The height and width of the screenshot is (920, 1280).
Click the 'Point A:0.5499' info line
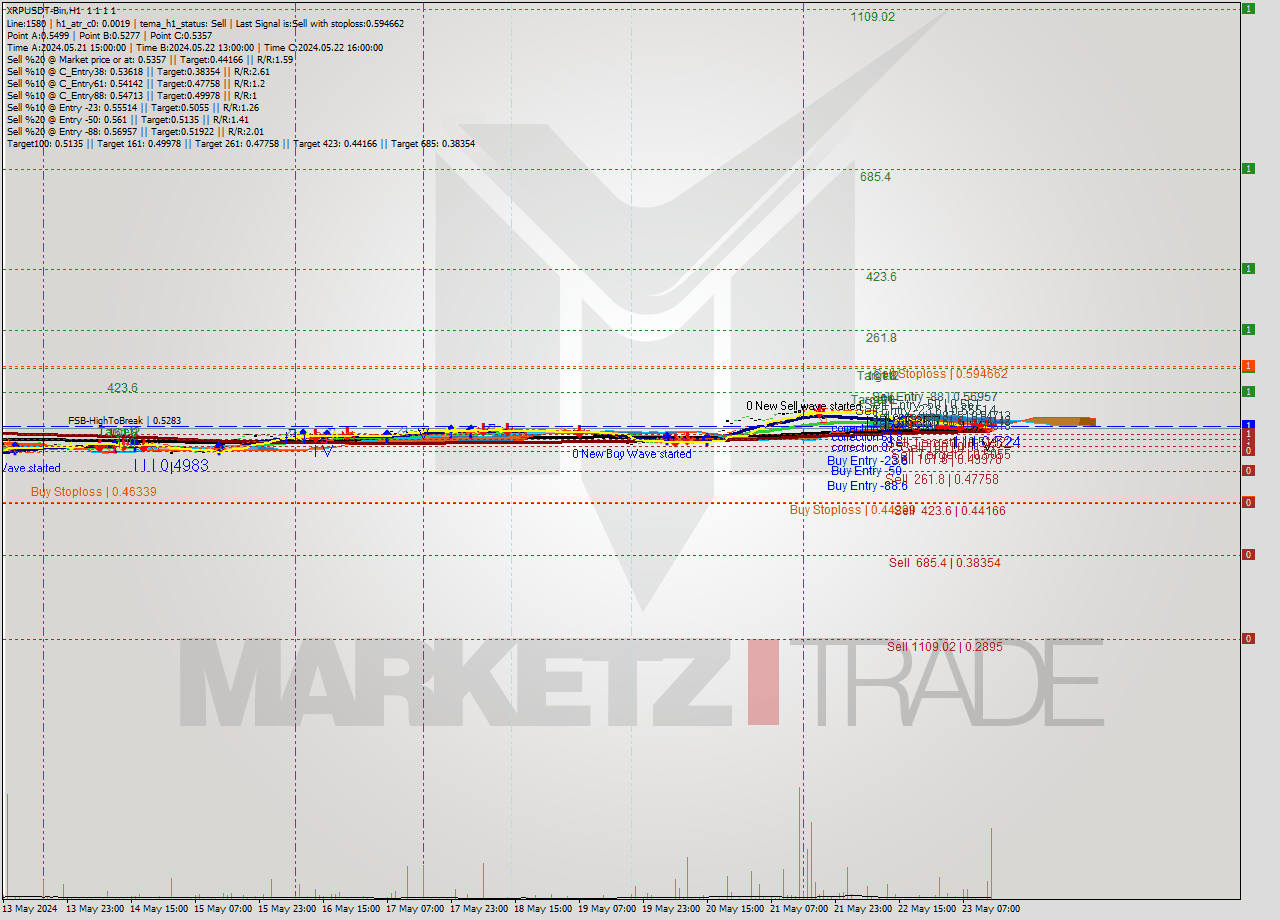coord(108,36)
